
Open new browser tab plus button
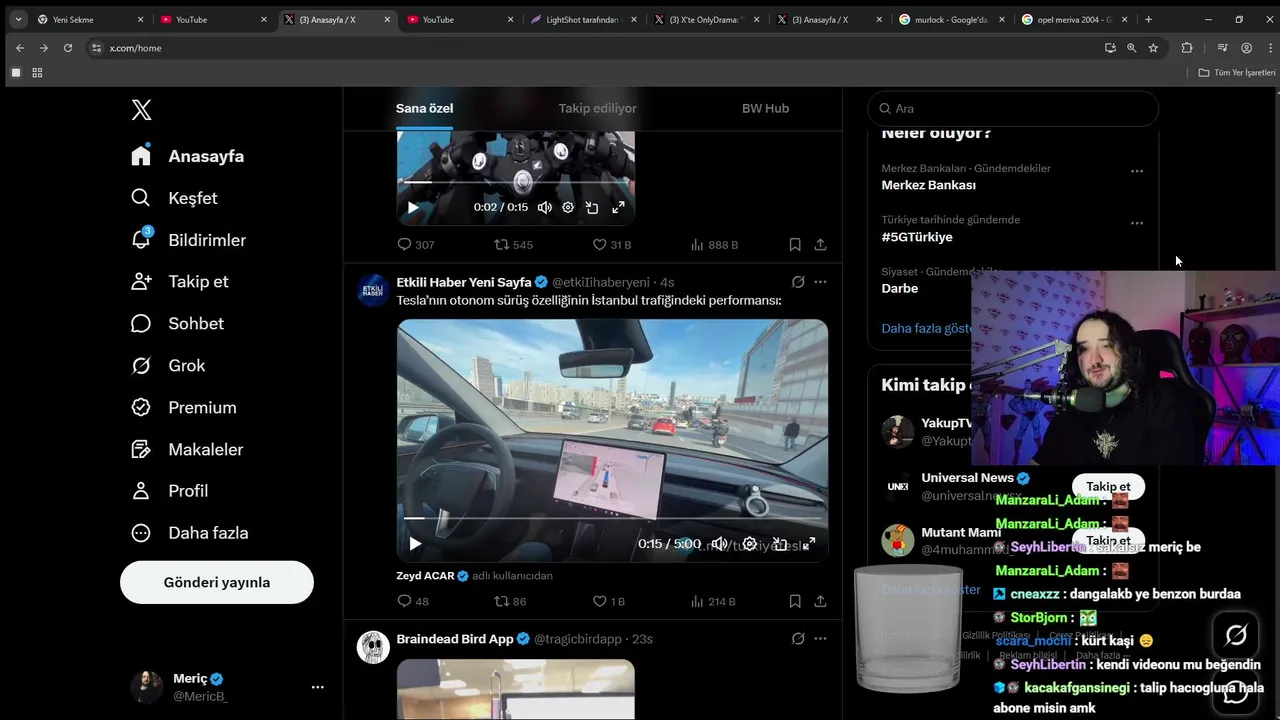(x=1148, y=19)
